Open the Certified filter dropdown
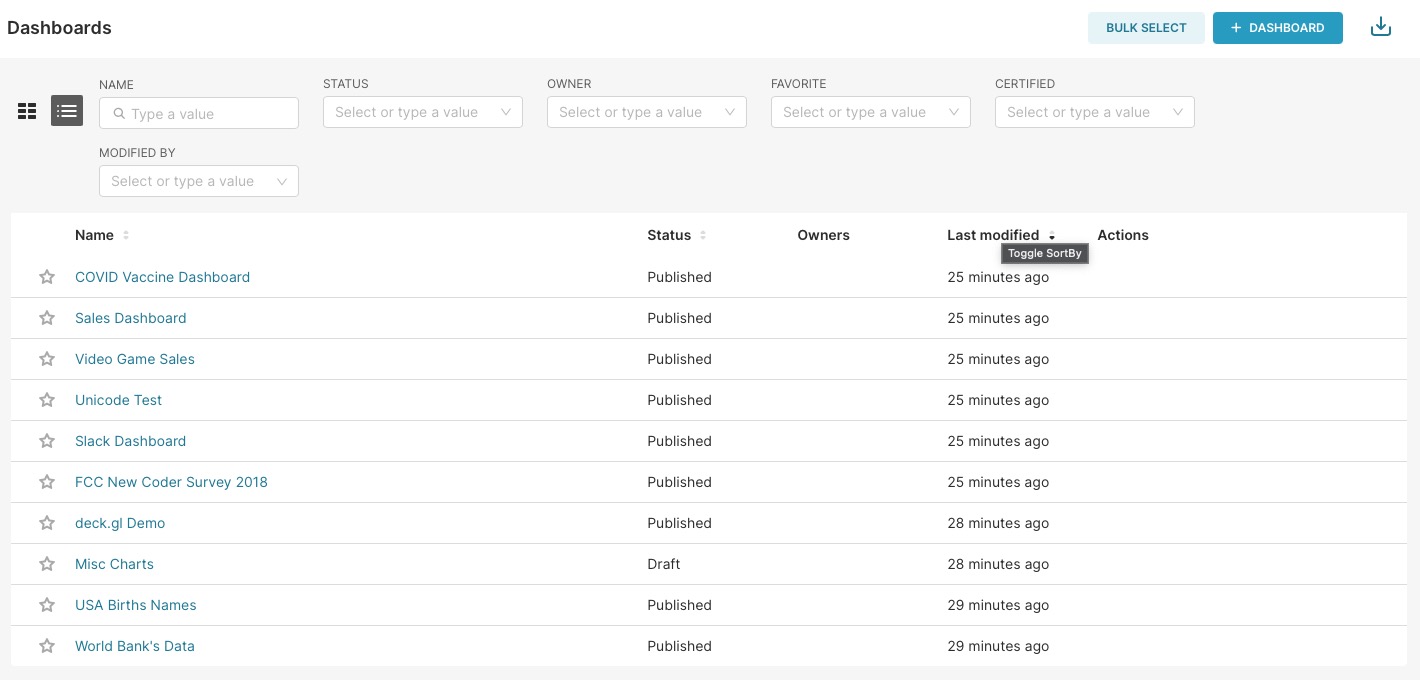 point(1094,112)
